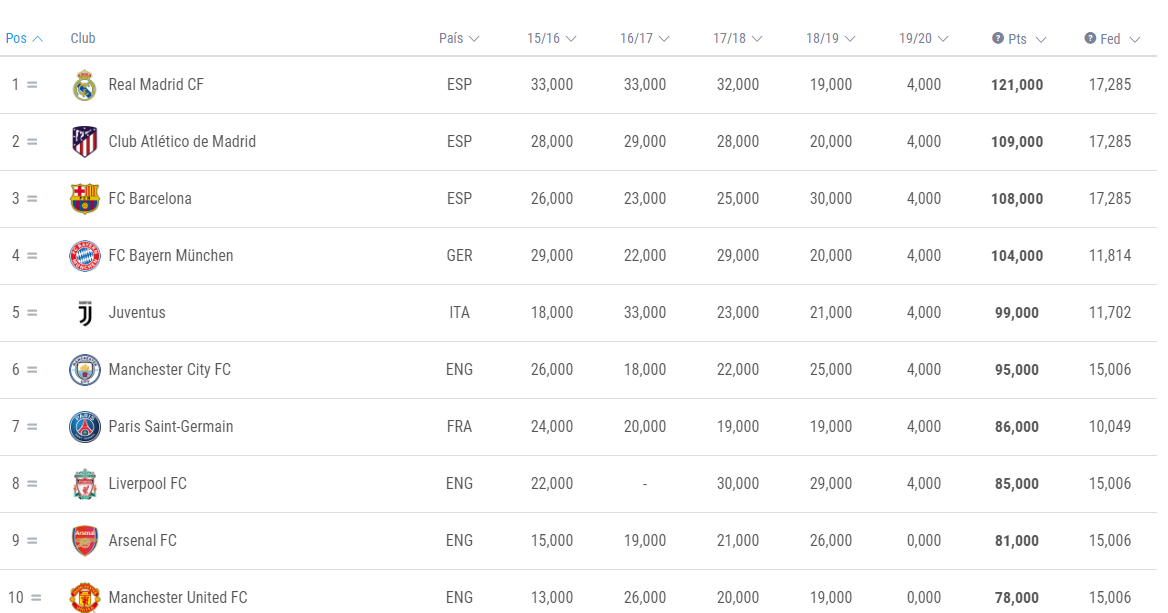Click the Manchester City crest icon
The image size is (1168, 613).
tap(85, 370)
